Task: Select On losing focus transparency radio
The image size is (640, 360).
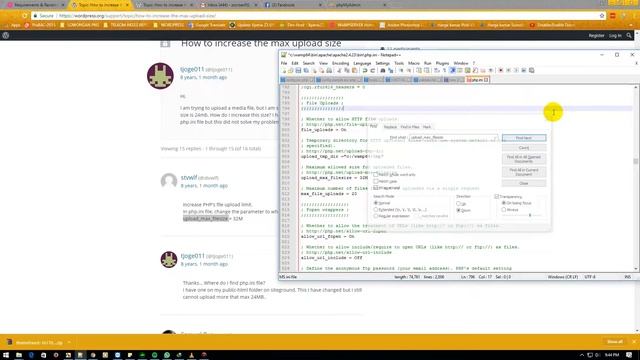Action: coord(504,203)
